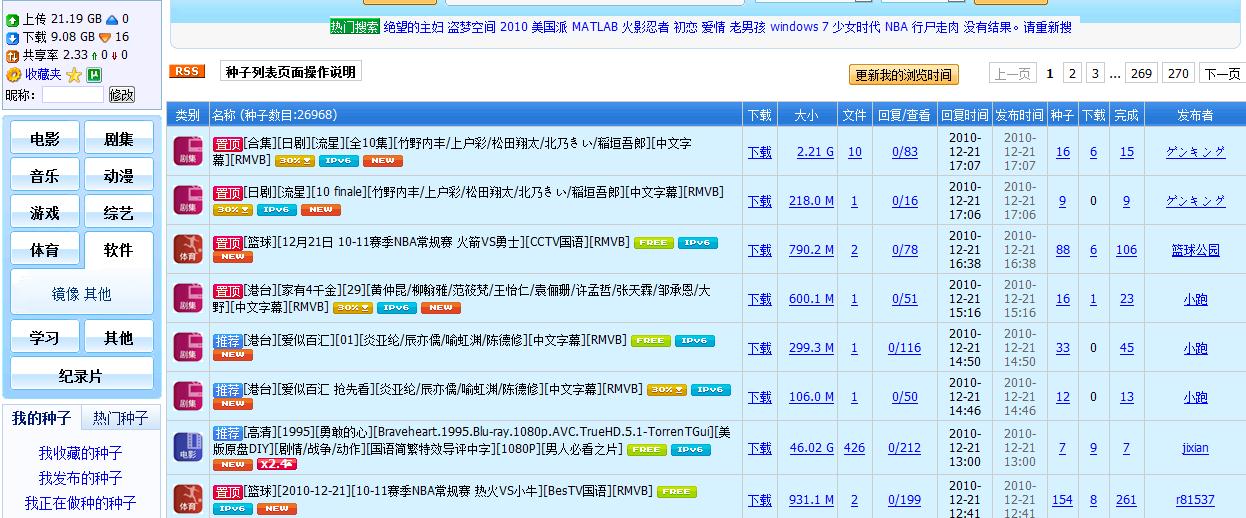Viewport: 1246px width, 518px height.
Task: Open the 电影 category in the sidebar
Action: 45,139
